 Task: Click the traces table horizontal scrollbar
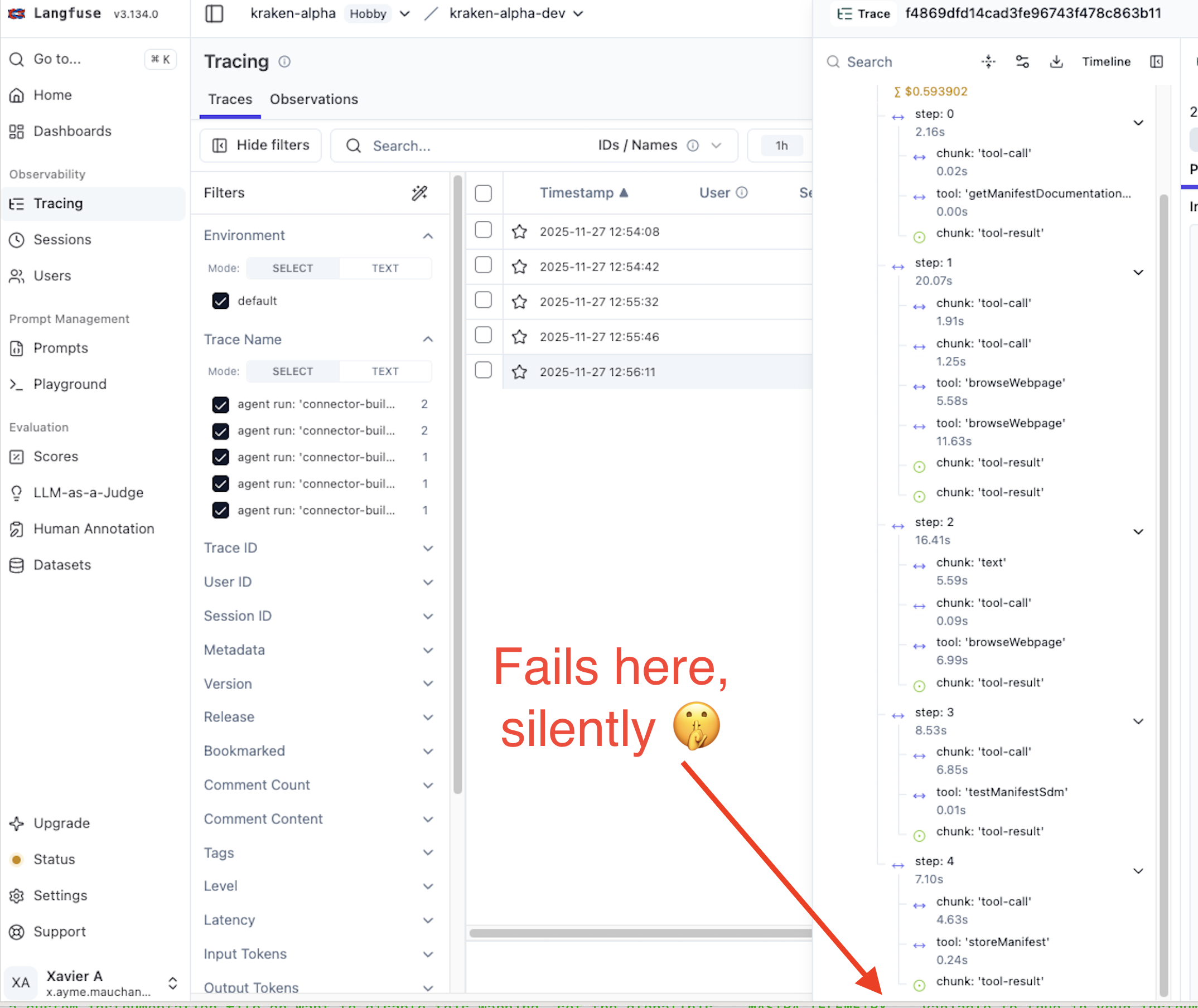[640, 933]
